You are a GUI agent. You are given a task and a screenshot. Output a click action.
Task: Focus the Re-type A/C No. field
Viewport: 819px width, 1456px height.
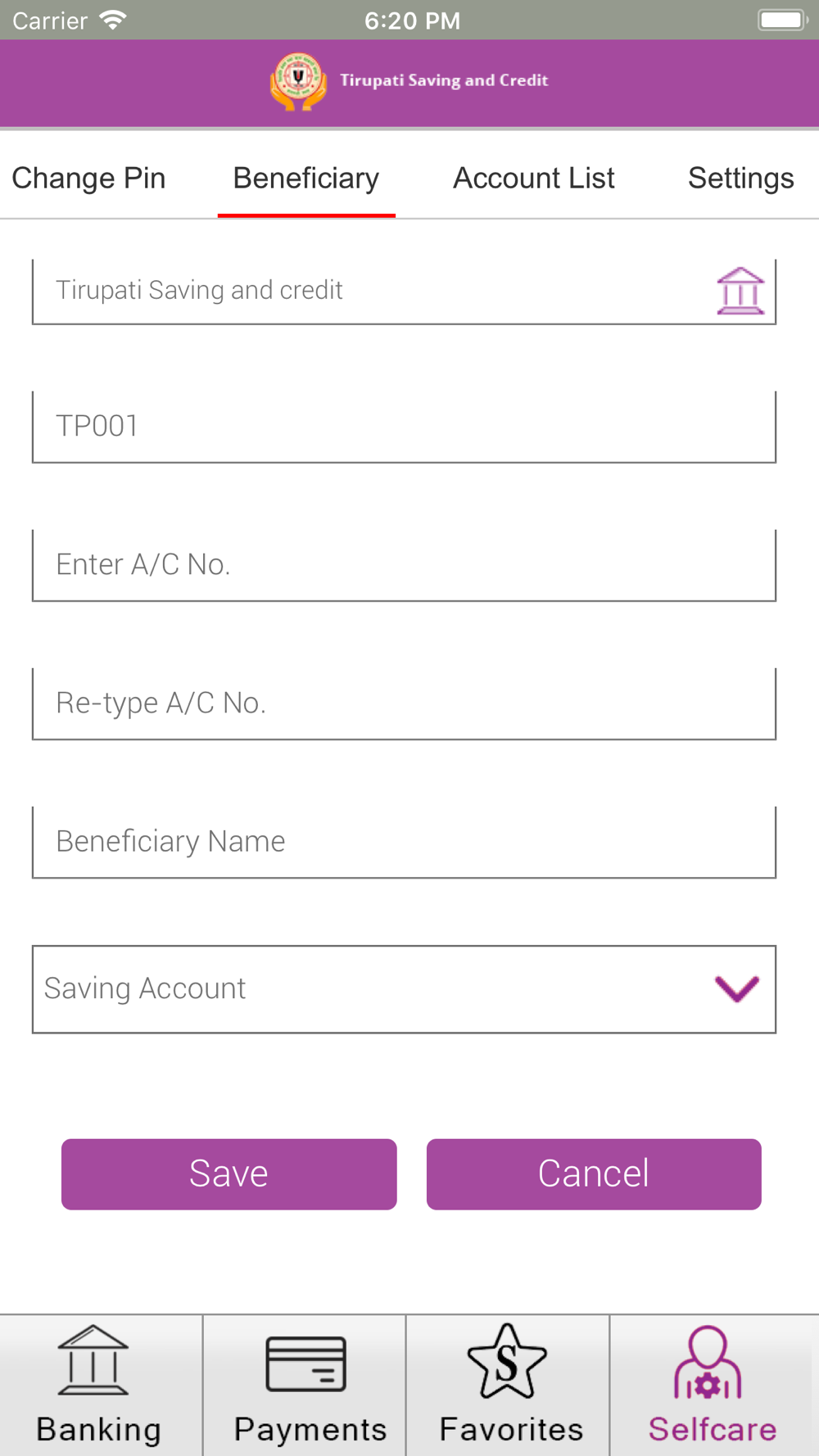pos(404,703)
